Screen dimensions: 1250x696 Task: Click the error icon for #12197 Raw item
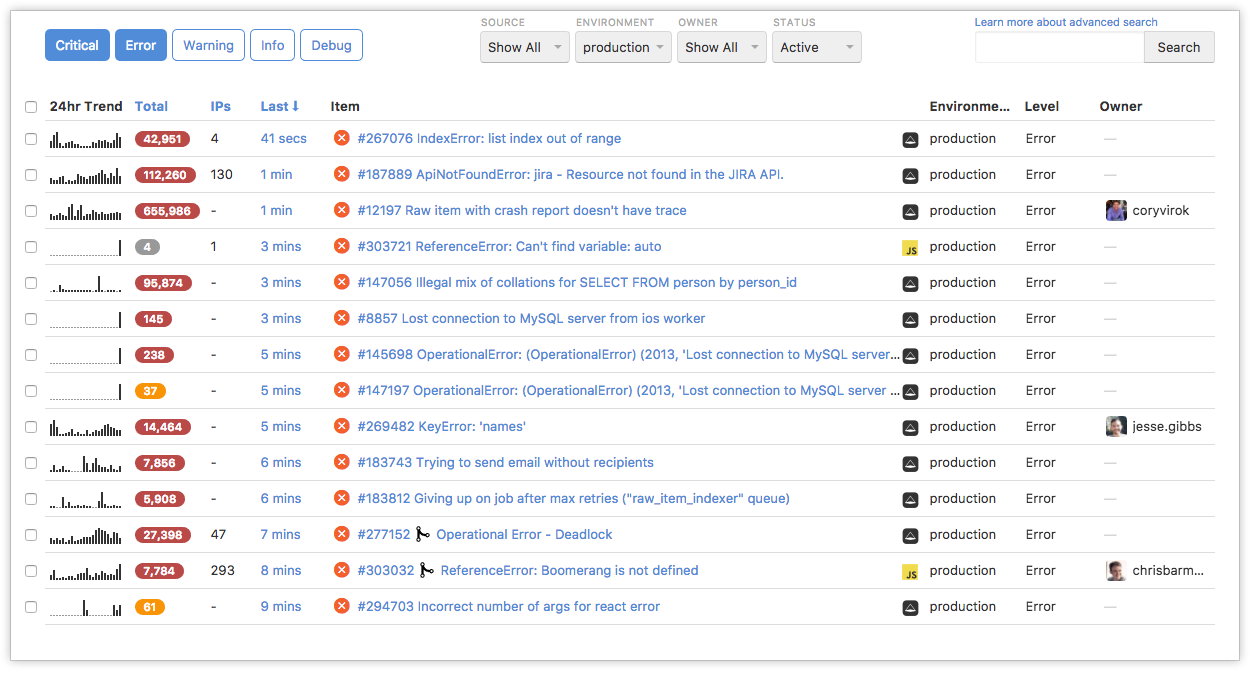(341, 211)
